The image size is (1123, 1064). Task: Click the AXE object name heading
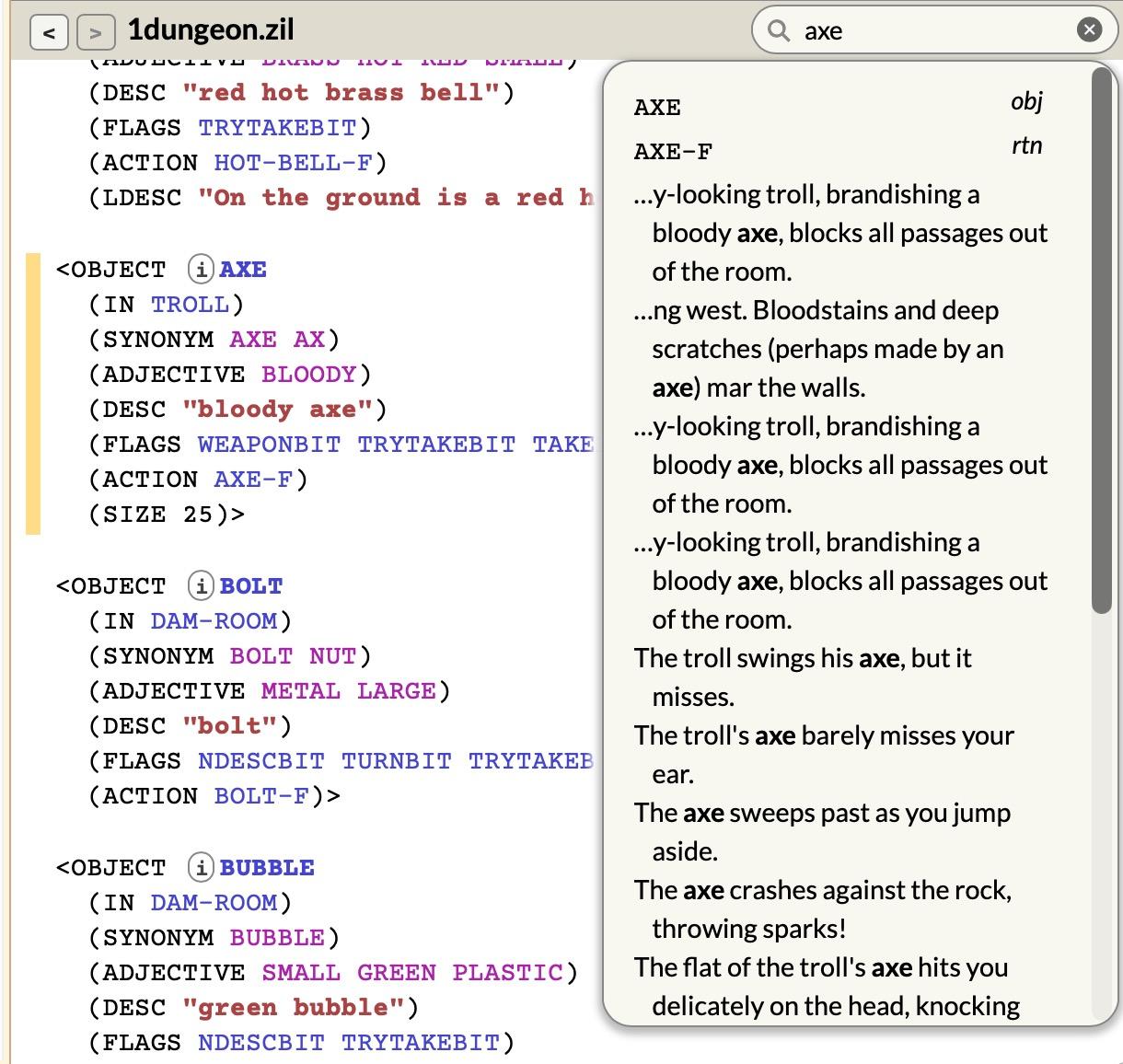243,270
